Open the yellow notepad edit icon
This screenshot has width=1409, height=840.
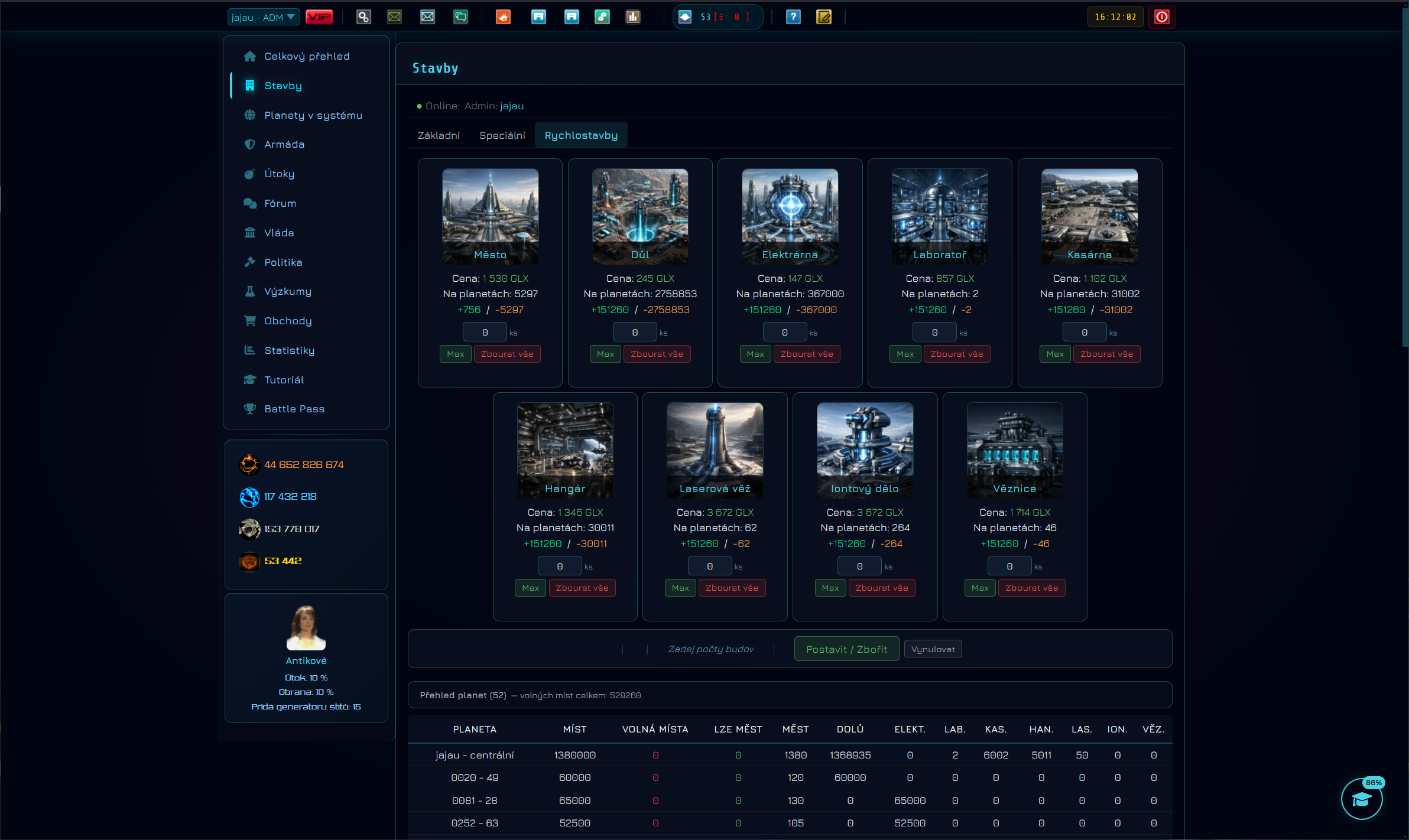tap(824, 17)
